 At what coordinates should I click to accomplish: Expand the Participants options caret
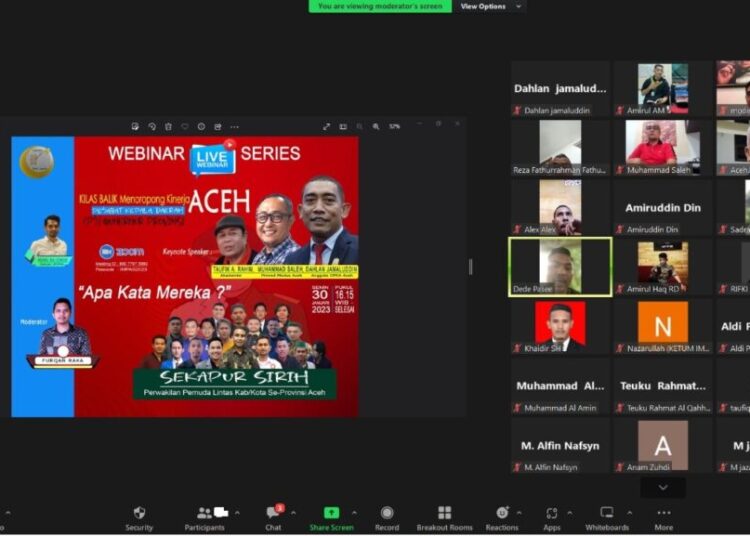pyautogui.click(x=237, y=513)
